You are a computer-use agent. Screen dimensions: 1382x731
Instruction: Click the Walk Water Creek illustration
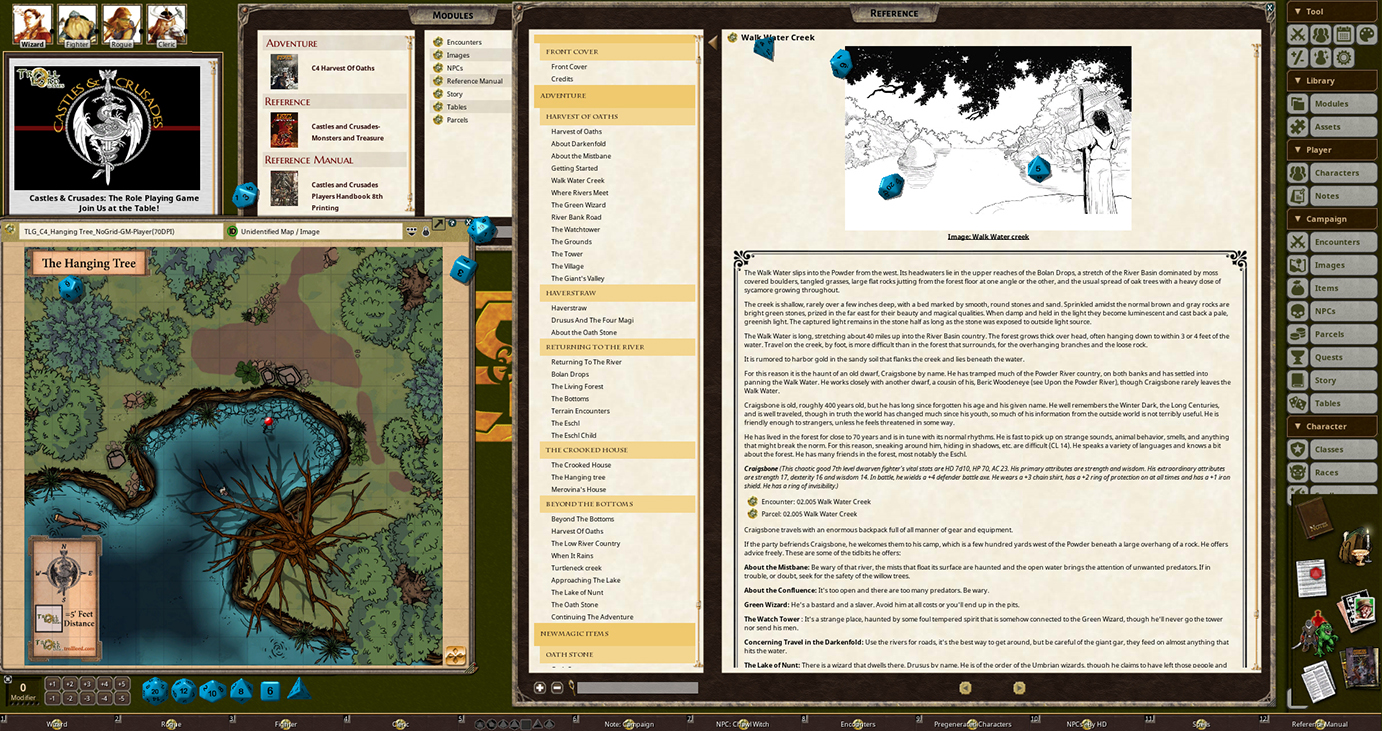pyautogui.click(x=988, y=138)
